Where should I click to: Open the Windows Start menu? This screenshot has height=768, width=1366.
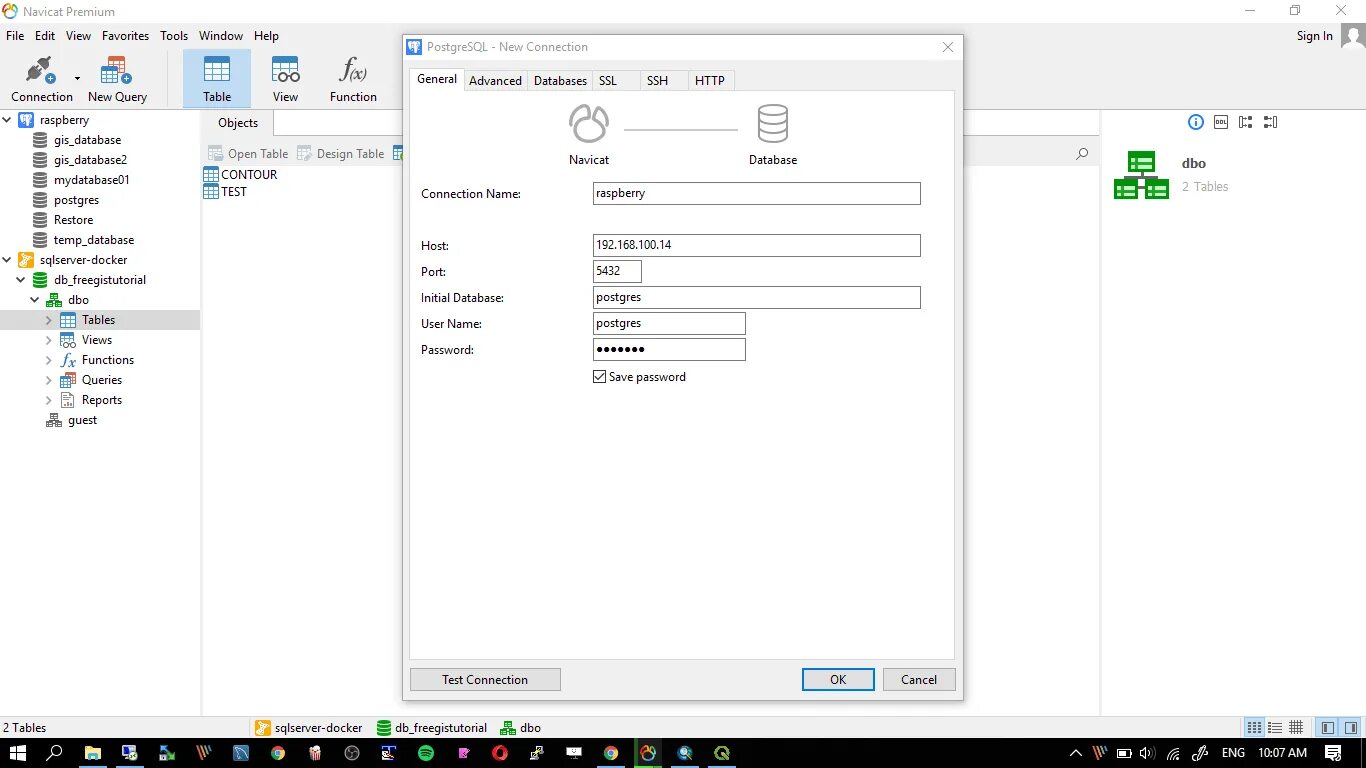[x=18, y=753]
